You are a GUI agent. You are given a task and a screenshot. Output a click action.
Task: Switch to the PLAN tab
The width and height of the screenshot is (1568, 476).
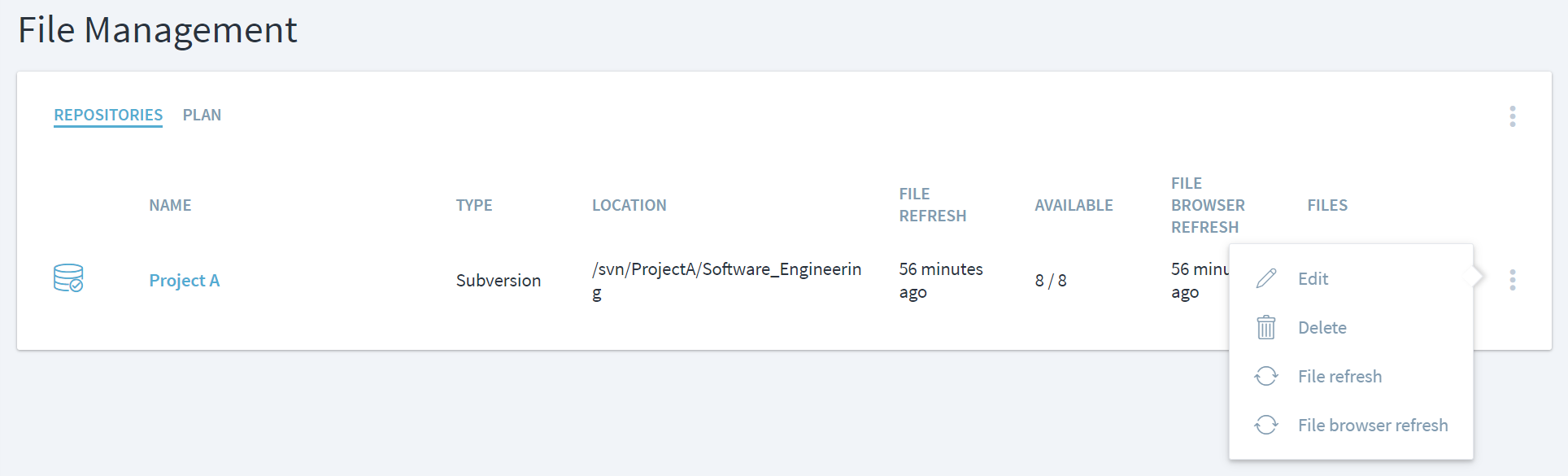[202, 115]
